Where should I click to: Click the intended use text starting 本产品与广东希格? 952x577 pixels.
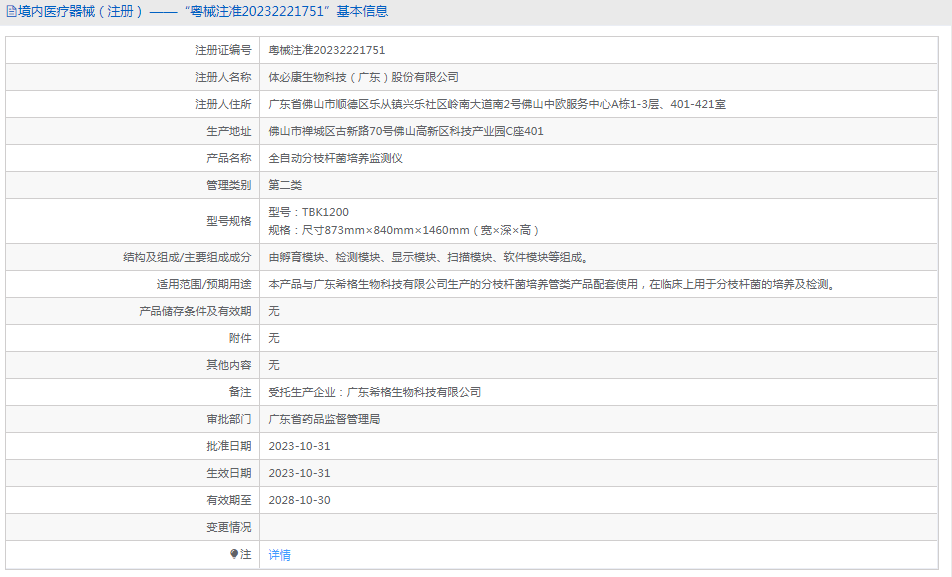pyautogui.click(x=553, y=284)
